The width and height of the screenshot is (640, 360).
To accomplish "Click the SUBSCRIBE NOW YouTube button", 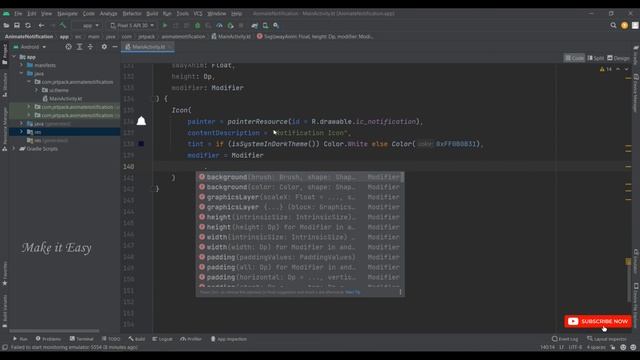I will point(598,321).
